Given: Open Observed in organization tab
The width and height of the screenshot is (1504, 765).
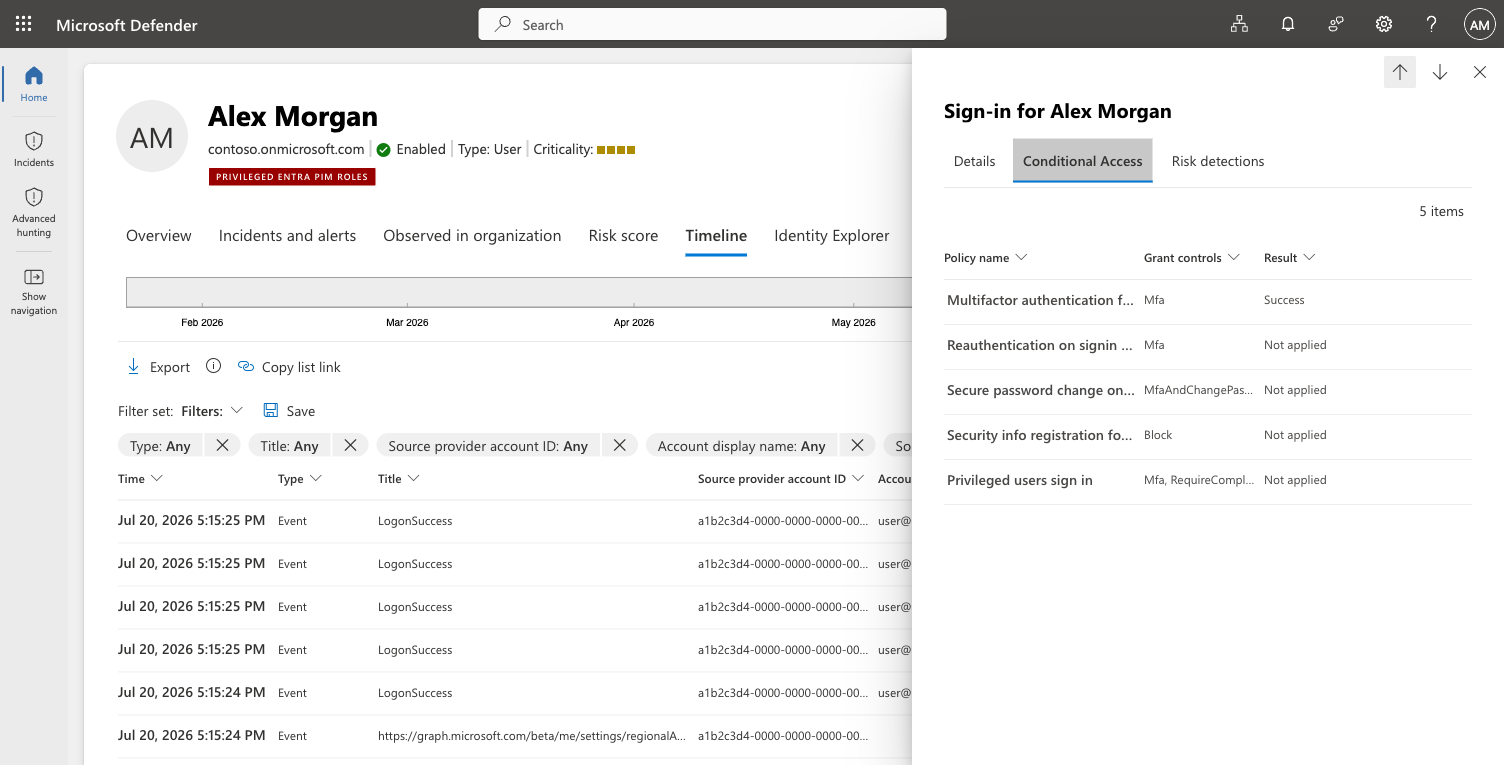Looking at the screenshot, I should click(472, 236).
